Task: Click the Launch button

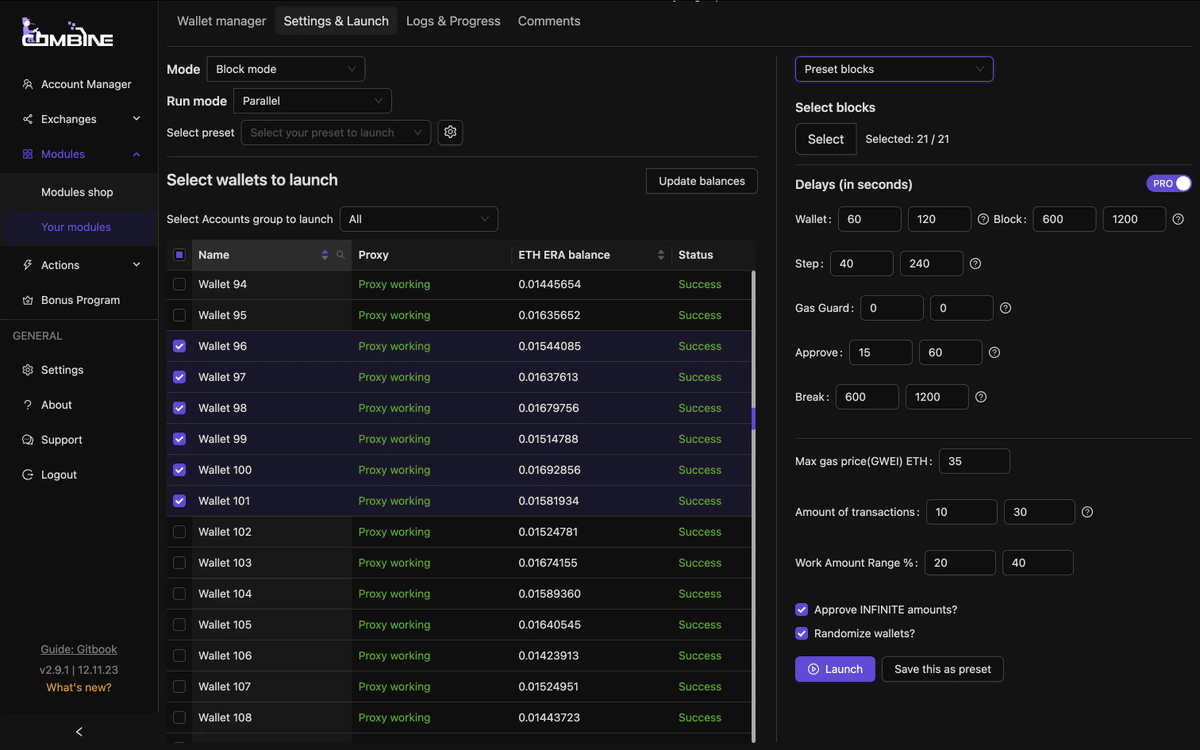Action: coord(835,669)
